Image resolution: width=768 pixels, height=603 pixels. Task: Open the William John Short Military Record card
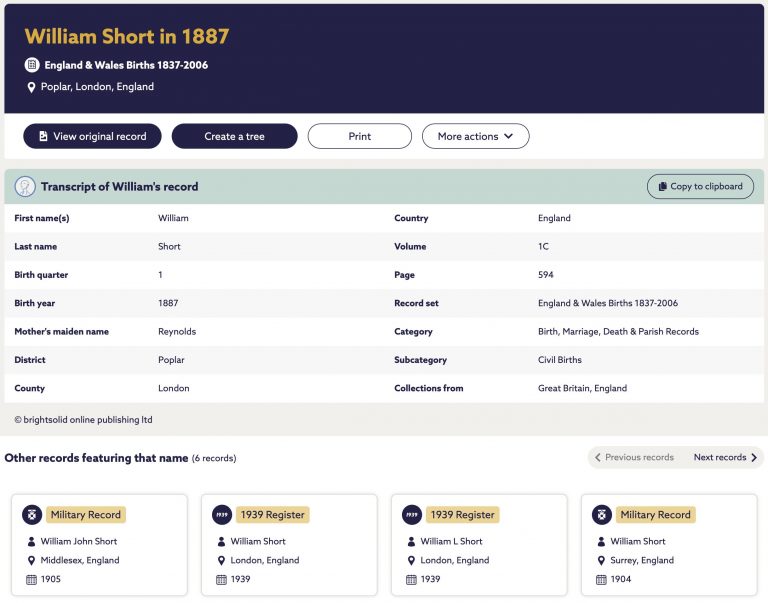coord(99,545)
